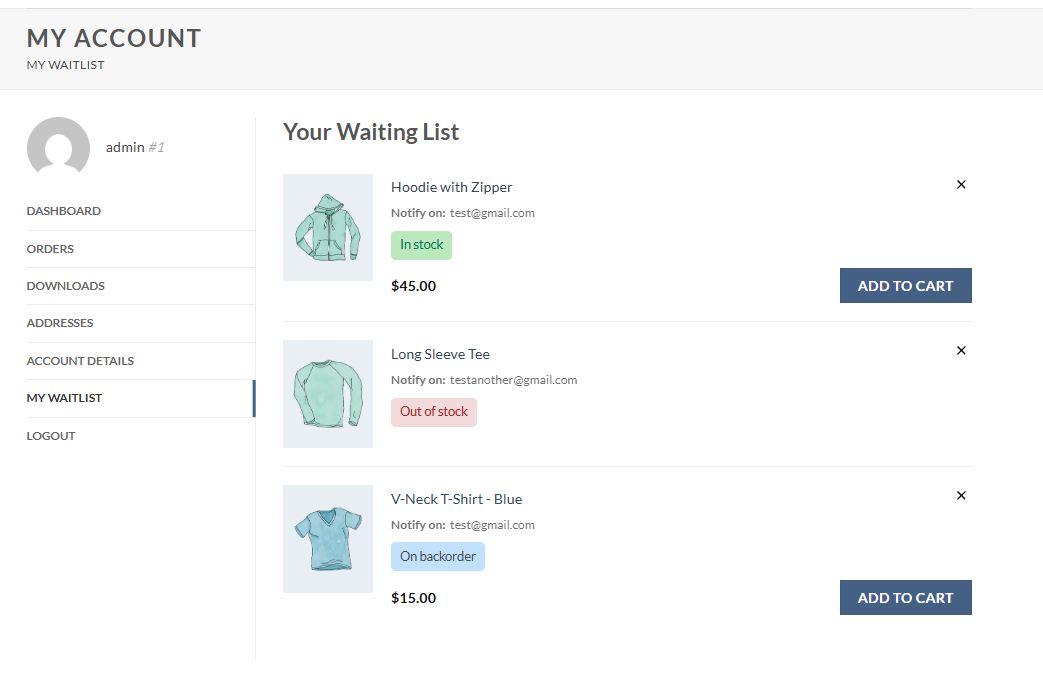Navigate to Addresses section
The width and height of the screenshot is (1043, 683).
pos(60,323)
